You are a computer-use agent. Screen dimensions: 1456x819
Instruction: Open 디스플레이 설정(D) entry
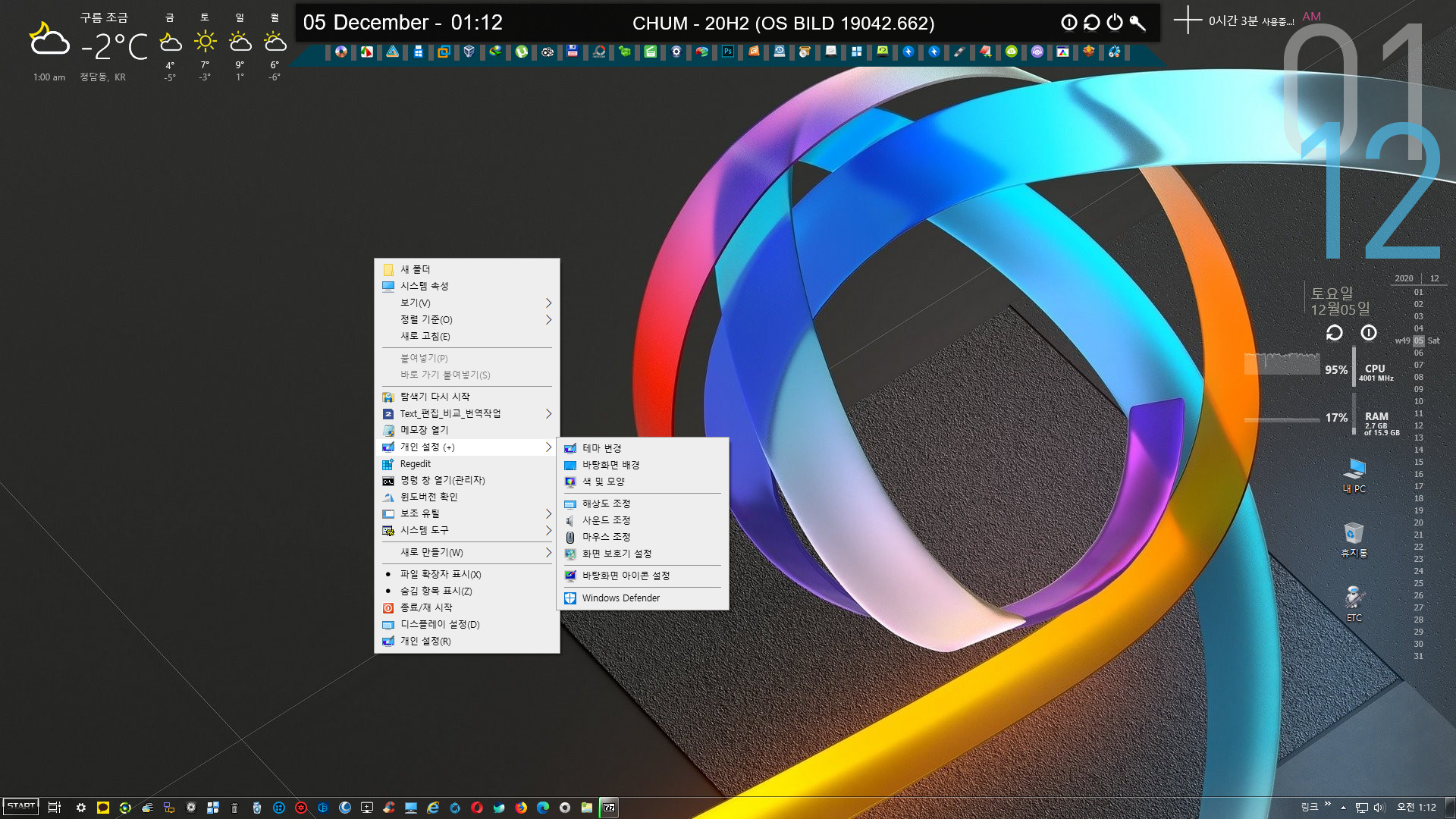coord(467,624)
